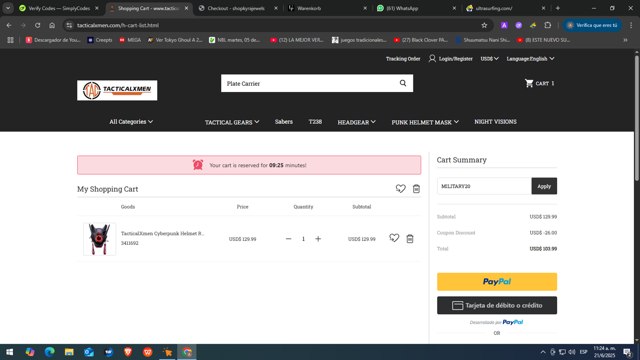The image size is (640, 360).
Task: Click the page vertical scrollbar
Action: (636, 118)
